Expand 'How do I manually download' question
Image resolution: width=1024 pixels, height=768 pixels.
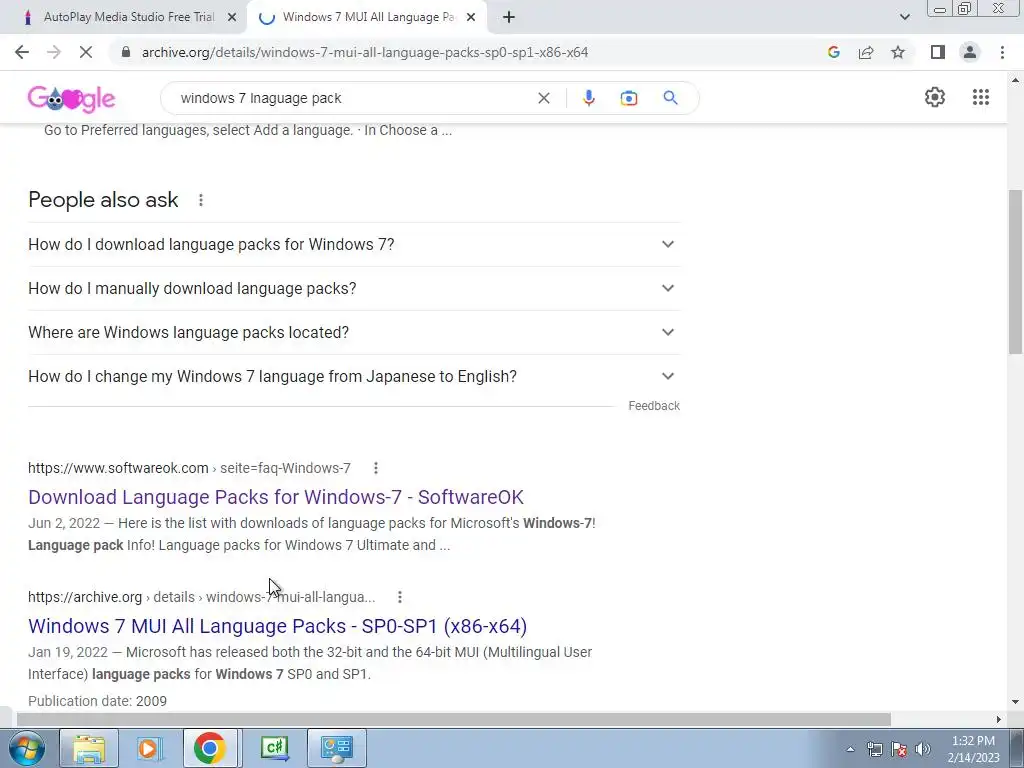point(354,288)
